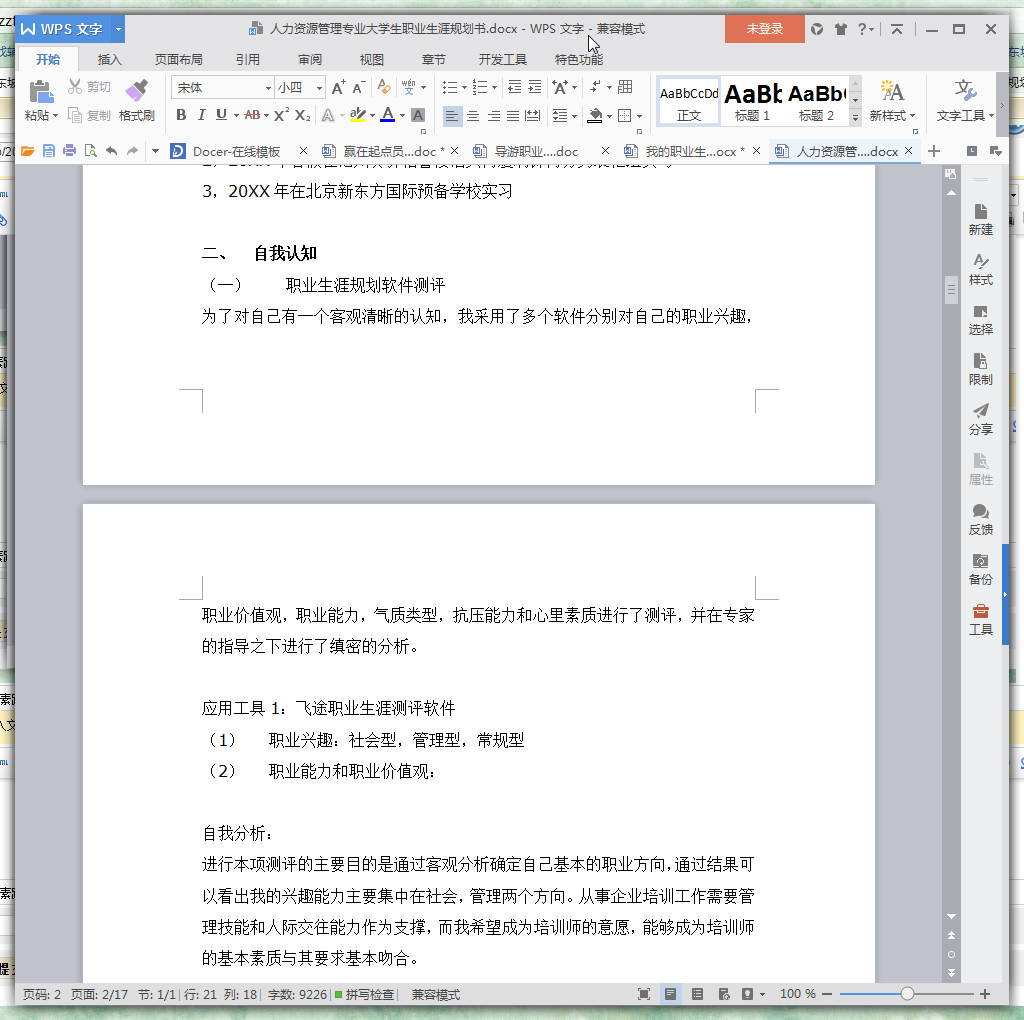This screenshot has height=1020, width=1024.
Task: Click 拼写检查 in status bar
Action: 364,994
